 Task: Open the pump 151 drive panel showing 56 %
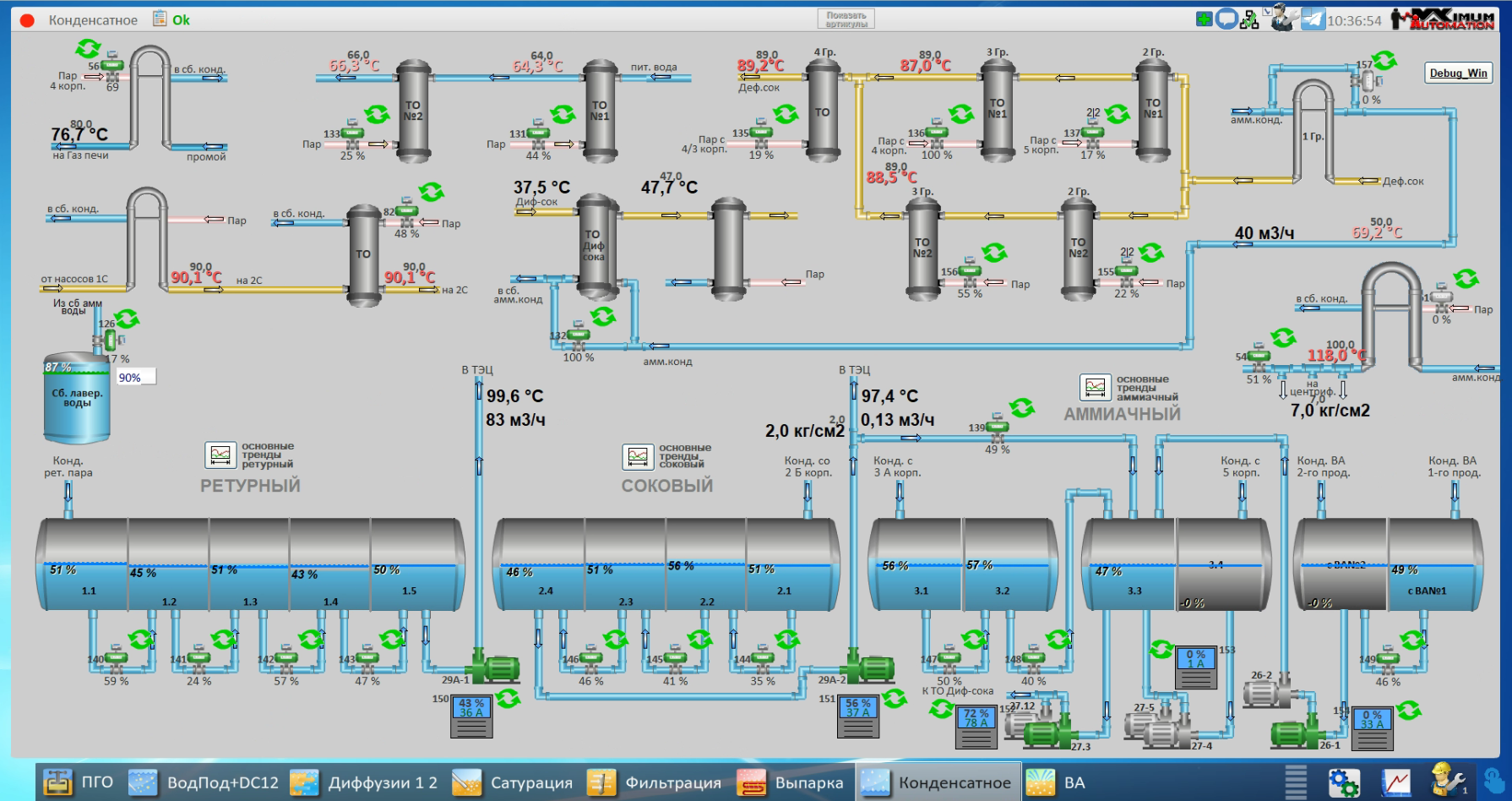click(859, 716)
